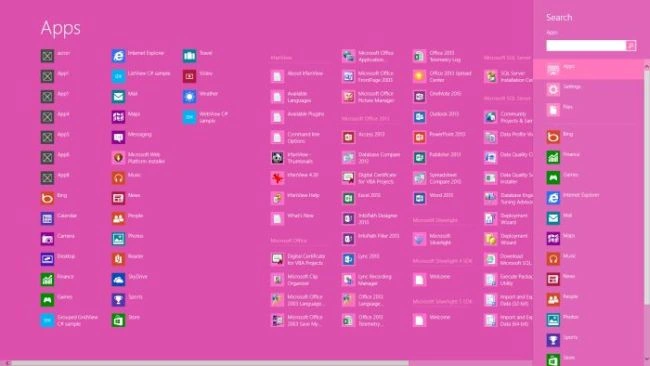Open Office 2013 Upload Center
Viewport: 650px width, 366px height.
[442, 76]
